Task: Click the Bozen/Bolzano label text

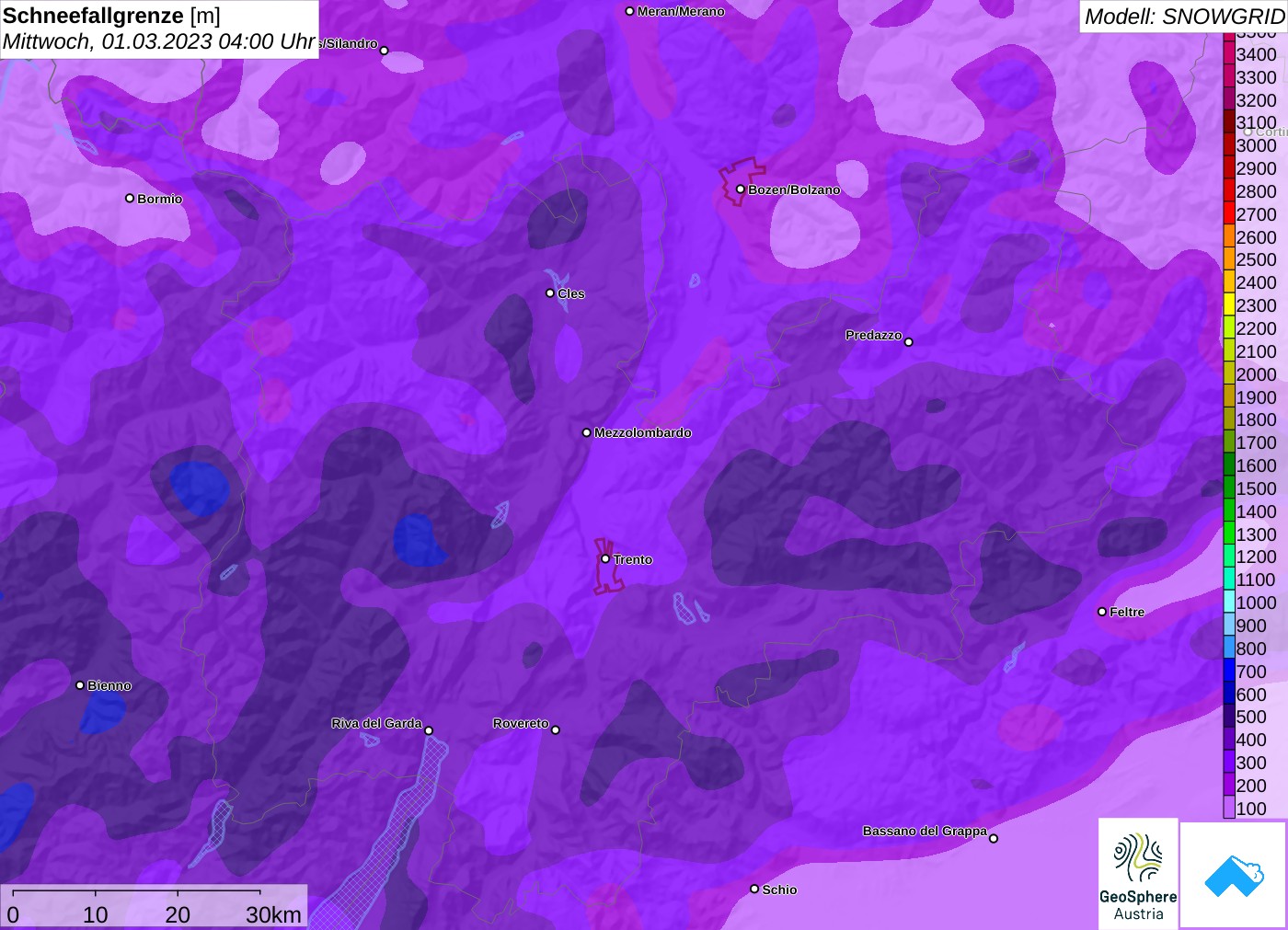Action: coord(794,189)
